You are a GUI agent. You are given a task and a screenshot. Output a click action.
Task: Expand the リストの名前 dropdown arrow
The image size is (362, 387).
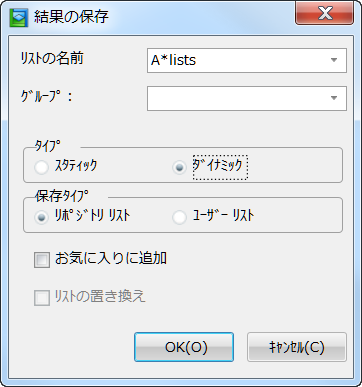coord(334,60)
